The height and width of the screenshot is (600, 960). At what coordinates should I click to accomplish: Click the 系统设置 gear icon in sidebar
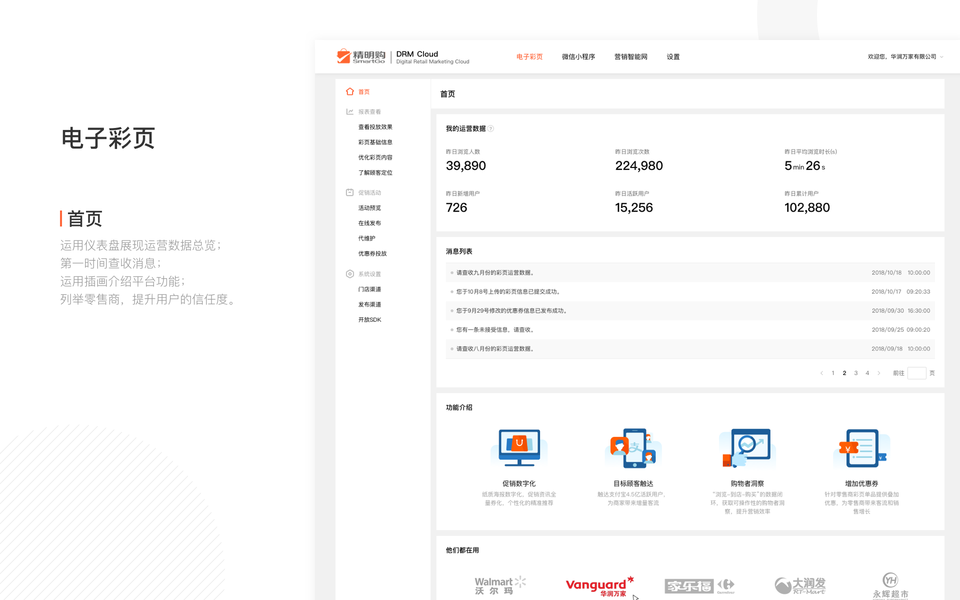pos(350,274)
